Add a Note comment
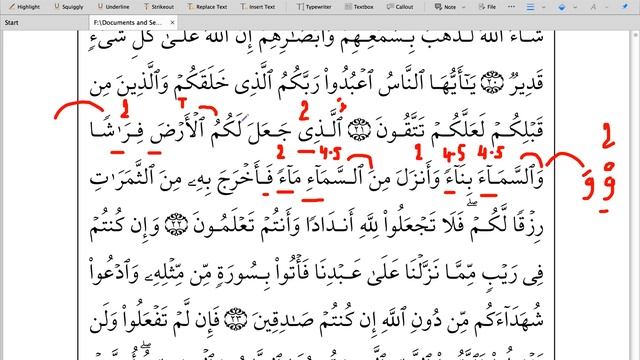 click(445, 7)
